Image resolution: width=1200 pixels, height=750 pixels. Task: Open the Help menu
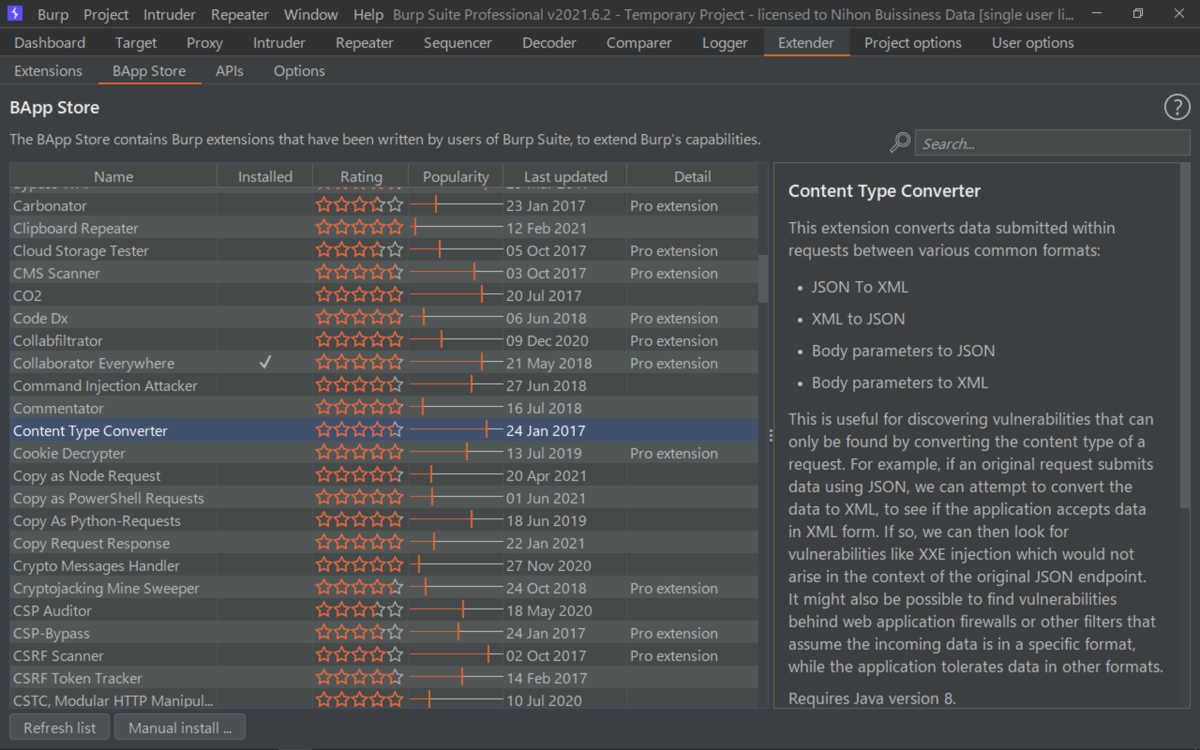click(368, 15)
